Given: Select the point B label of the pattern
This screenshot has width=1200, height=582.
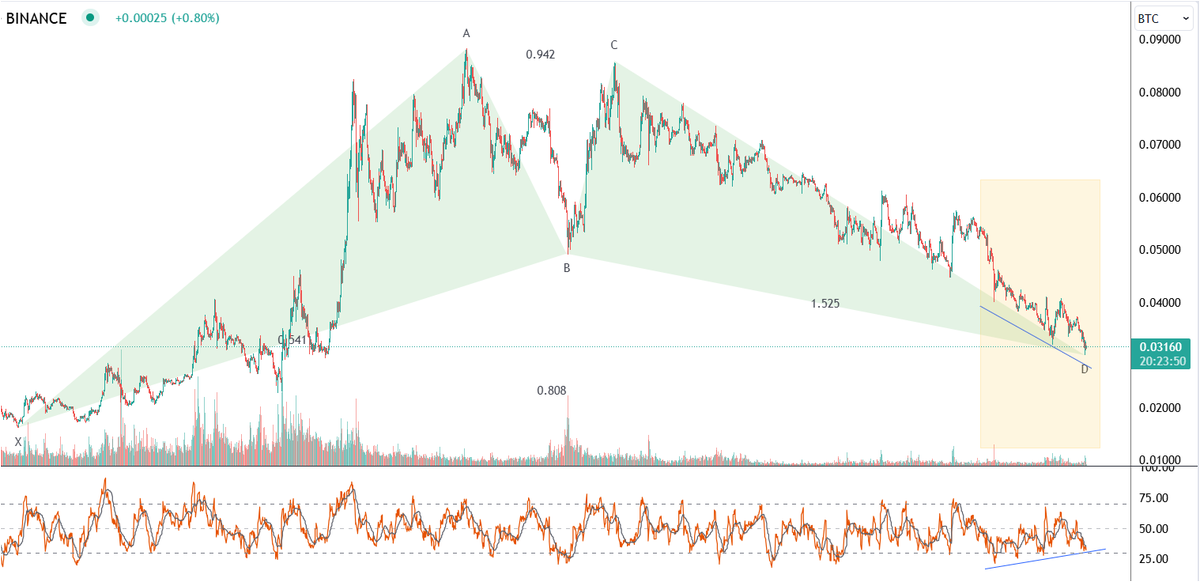Looking at the screenshot, I should [566, 268].
